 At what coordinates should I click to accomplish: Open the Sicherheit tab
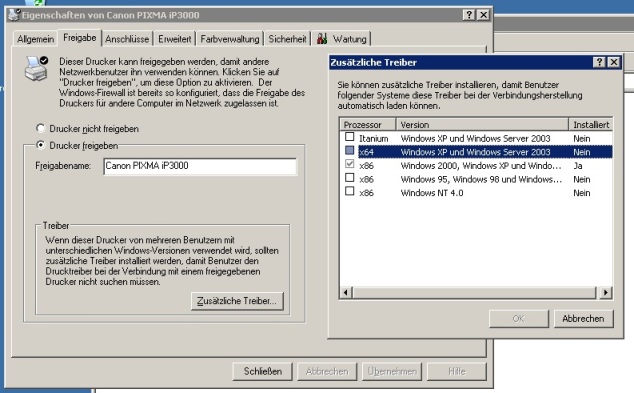(287, 39)
